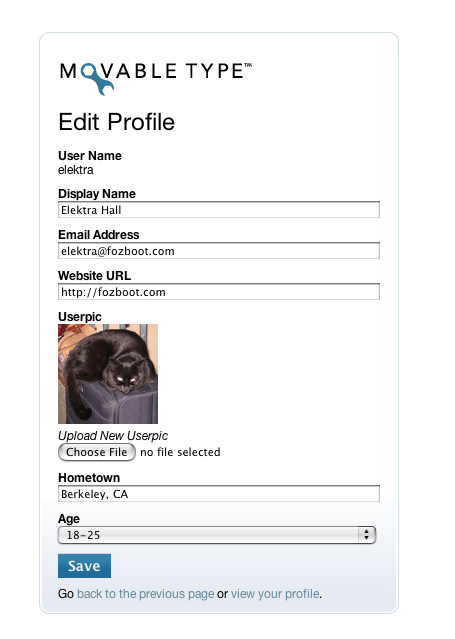The width and height of the screenshot is (455, 639).
Task: Click the Display Name label
Action: tap(97, 194)
